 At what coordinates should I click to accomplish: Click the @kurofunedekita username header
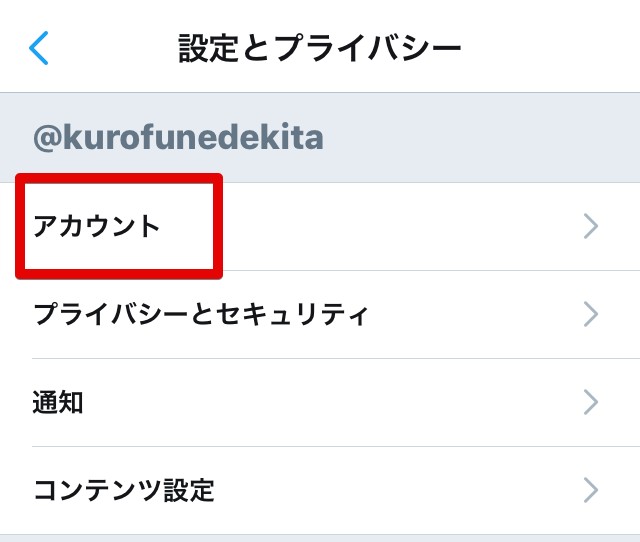[179, 138]
